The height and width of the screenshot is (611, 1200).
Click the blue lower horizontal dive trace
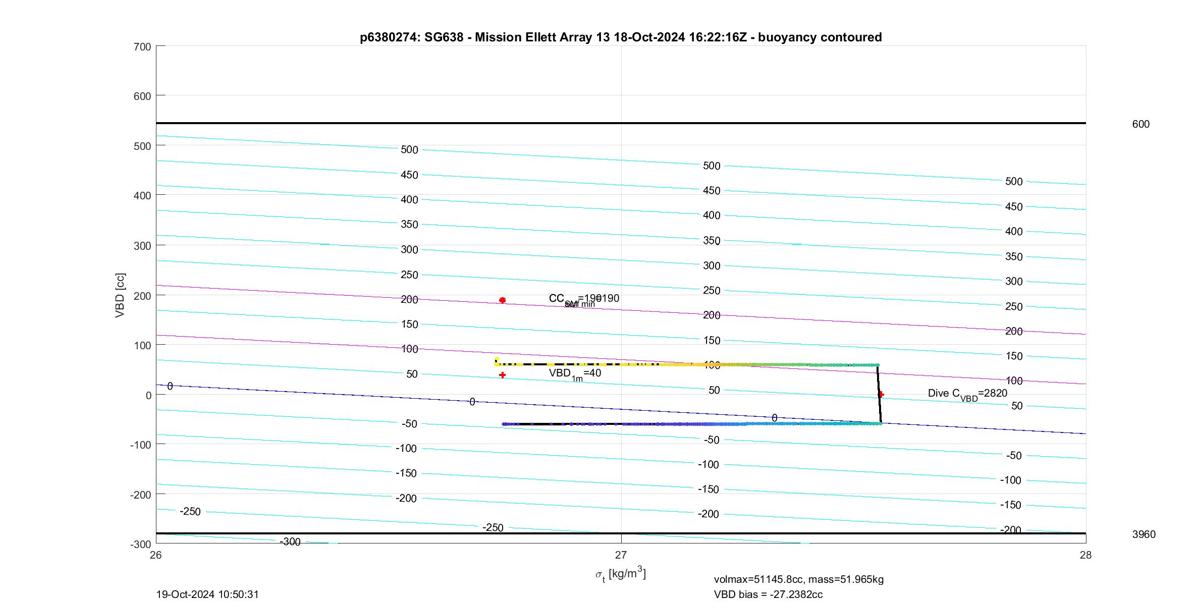690,424
